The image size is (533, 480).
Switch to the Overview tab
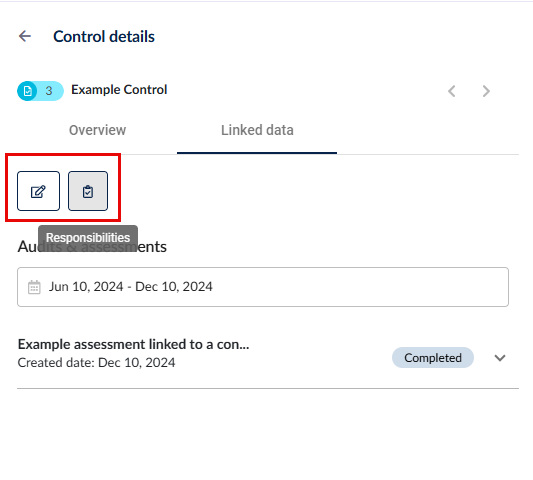click(98, 130)
